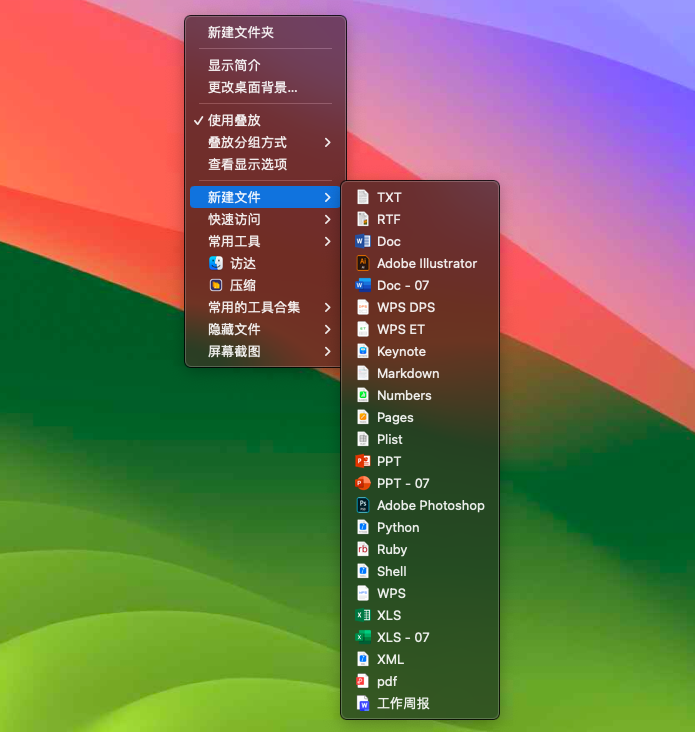
Task: Click the Adobe Photoshop Ps icon
Action: tap(363, 505)
